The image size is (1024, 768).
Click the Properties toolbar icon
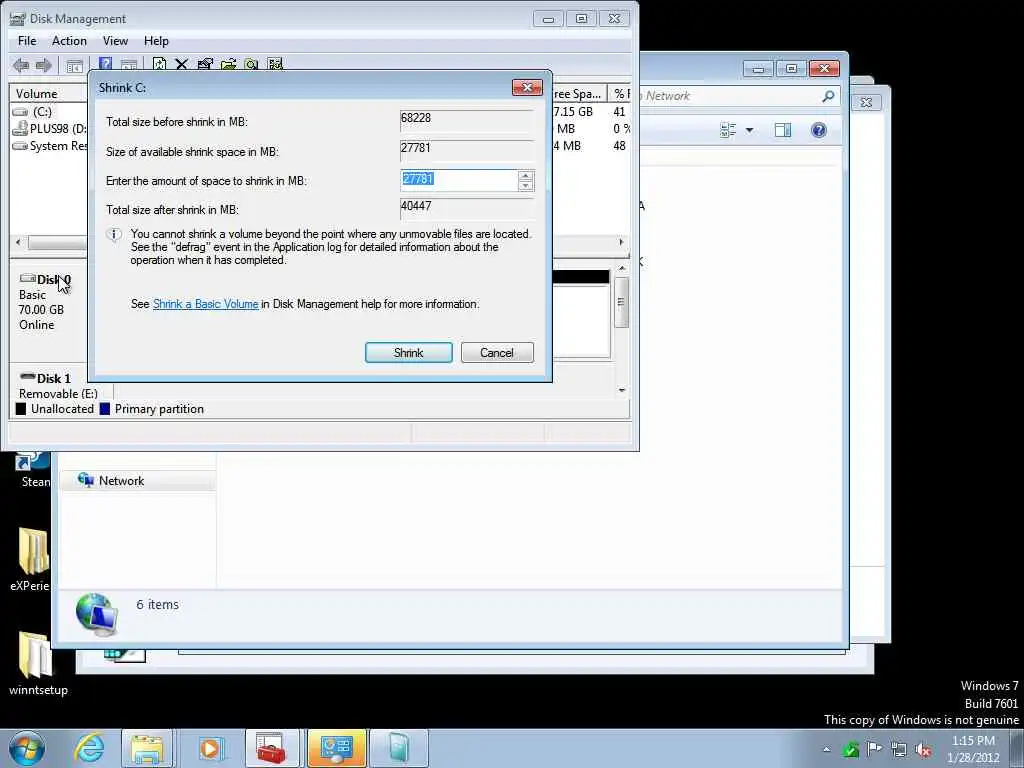pos(205,64)
